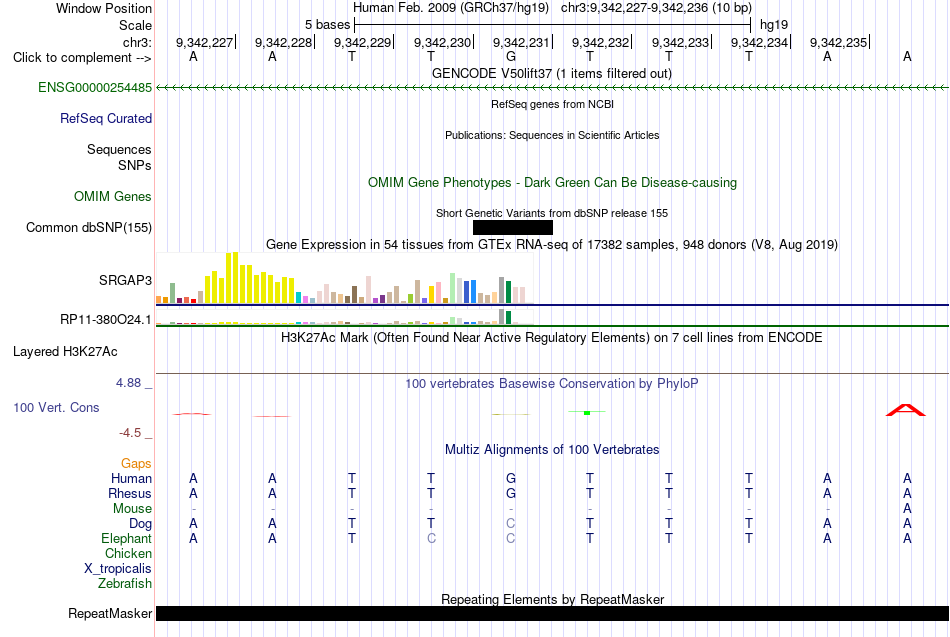Click the Dog species label
The width and height of the screenshot is (950, 637).
point(140,524)
